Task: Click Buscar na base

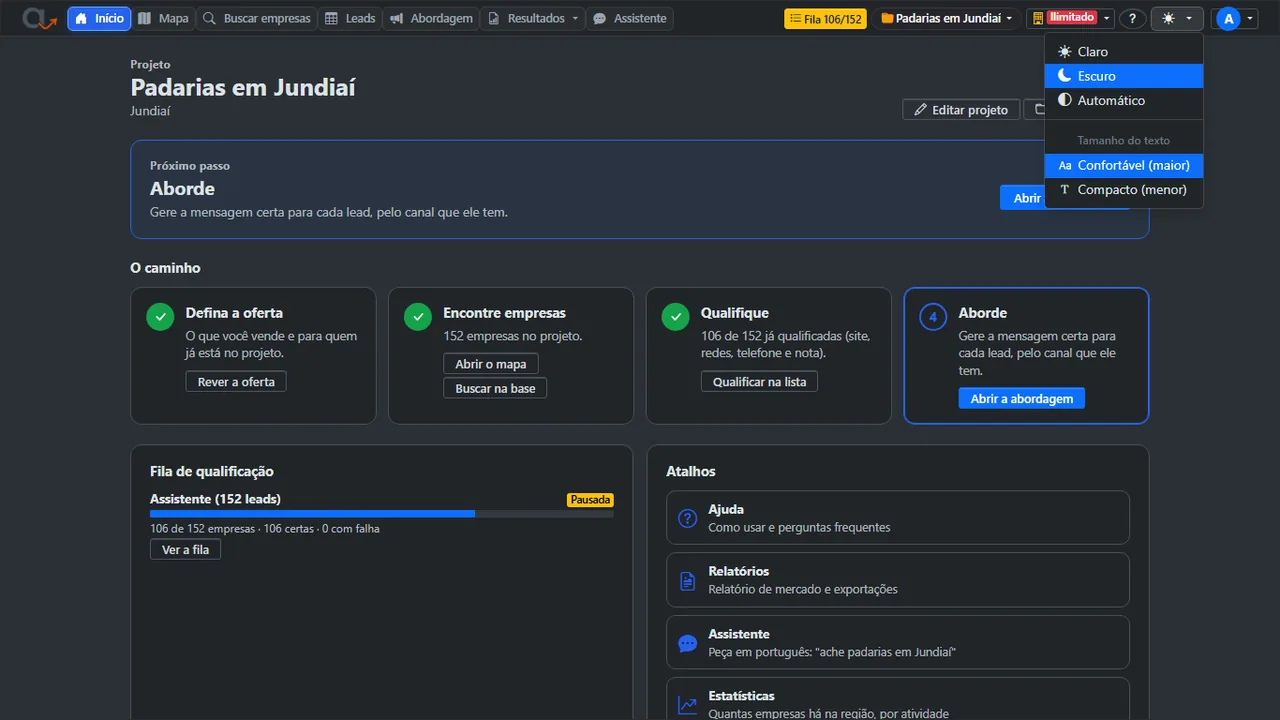Action: (495, 388)
